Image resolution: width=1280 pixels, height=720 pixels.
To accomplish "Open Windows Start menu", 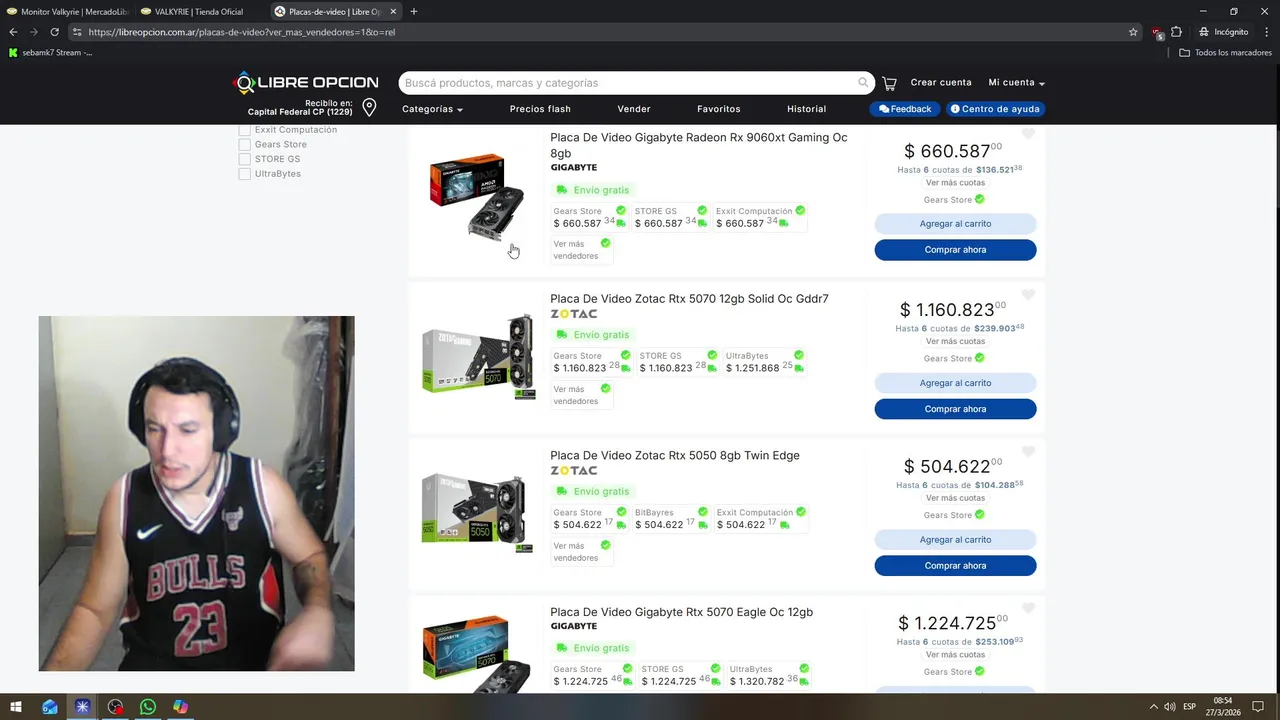I will pyautogui.click(x=16, y=707).
